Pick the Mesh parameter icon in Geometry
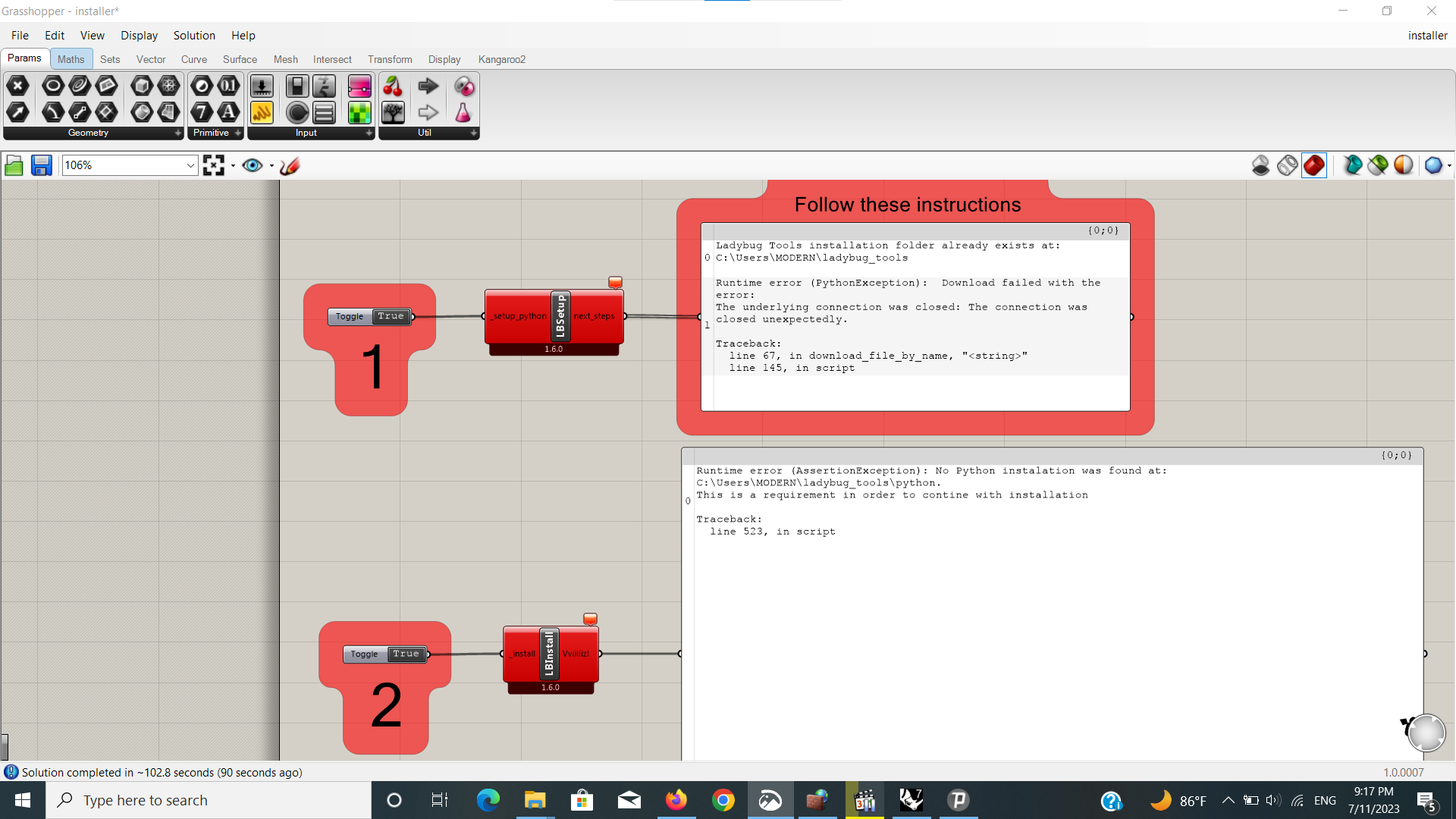This screenshot has width=1456, height=819. click(x=169, y=86)
